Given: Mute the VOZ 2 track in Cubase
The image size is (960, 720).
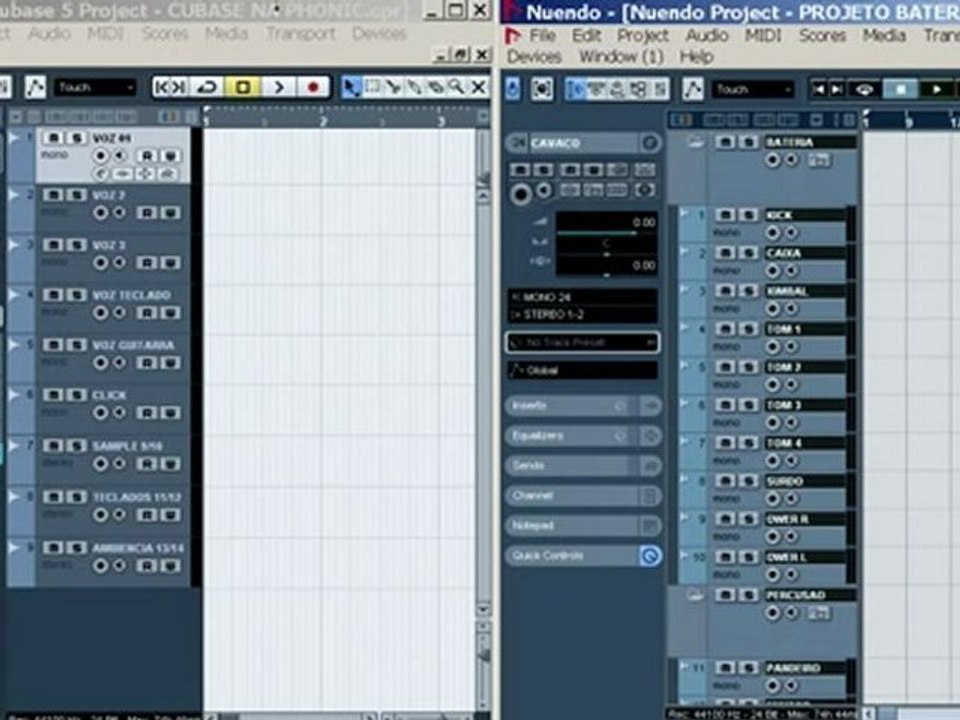Looking at the screenshot, I should coord(53,195).
